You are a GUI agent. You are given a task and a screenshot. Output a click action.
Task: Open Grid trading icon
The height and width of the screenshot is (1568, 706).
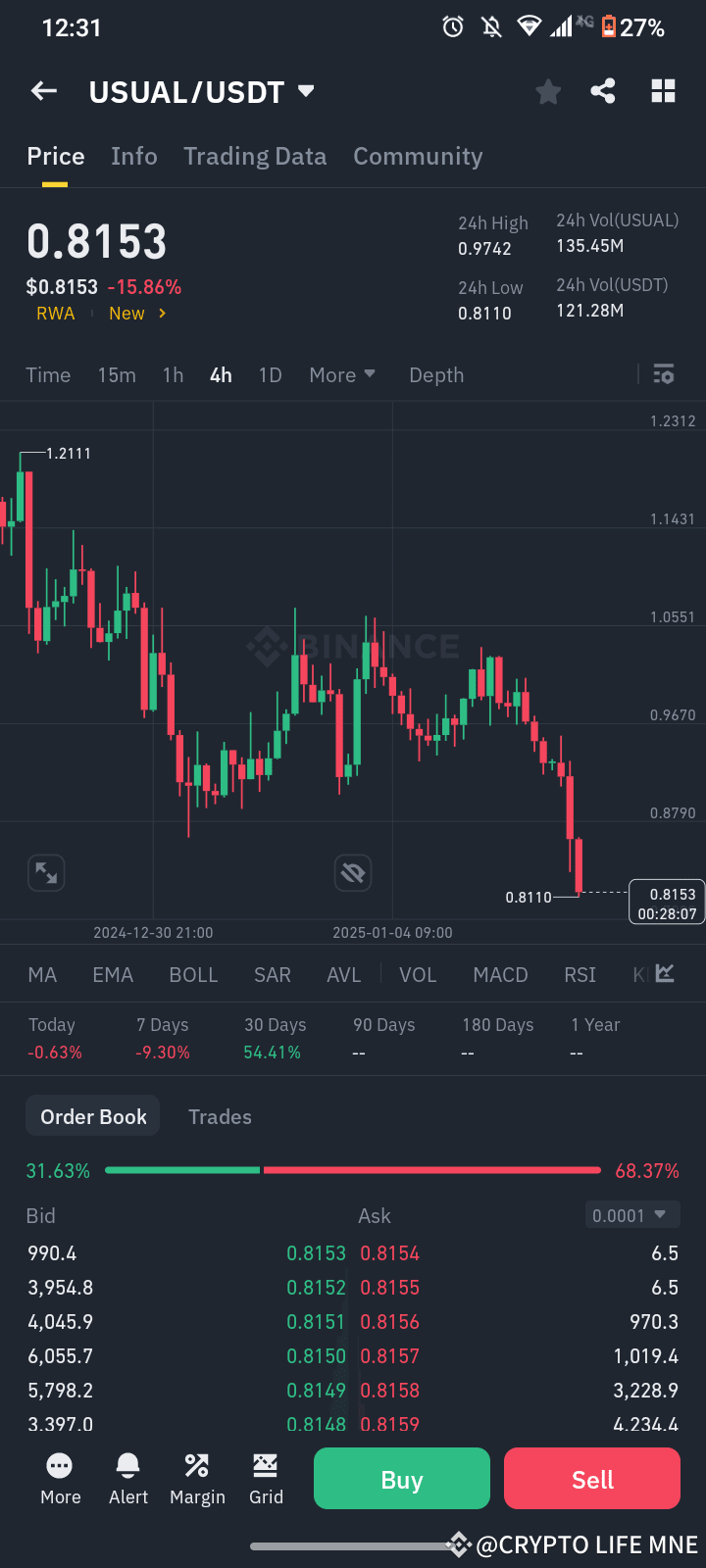265,1477
